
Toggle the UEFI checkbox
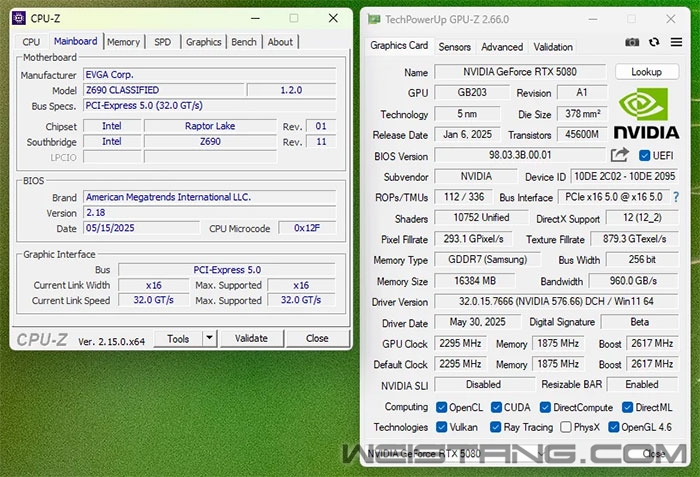coord(644,155)
